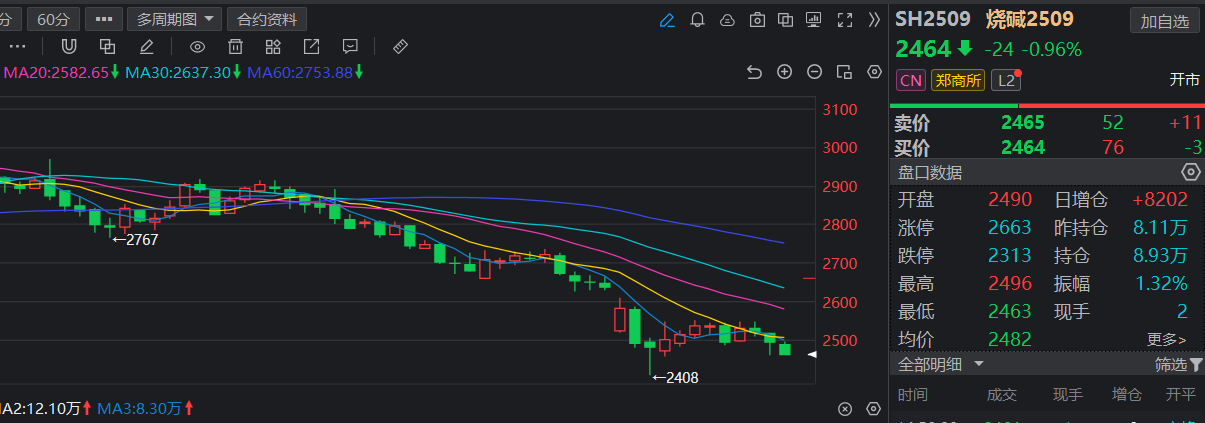Undo the last chart action
1205x423 pixels.
pos(755,72)
